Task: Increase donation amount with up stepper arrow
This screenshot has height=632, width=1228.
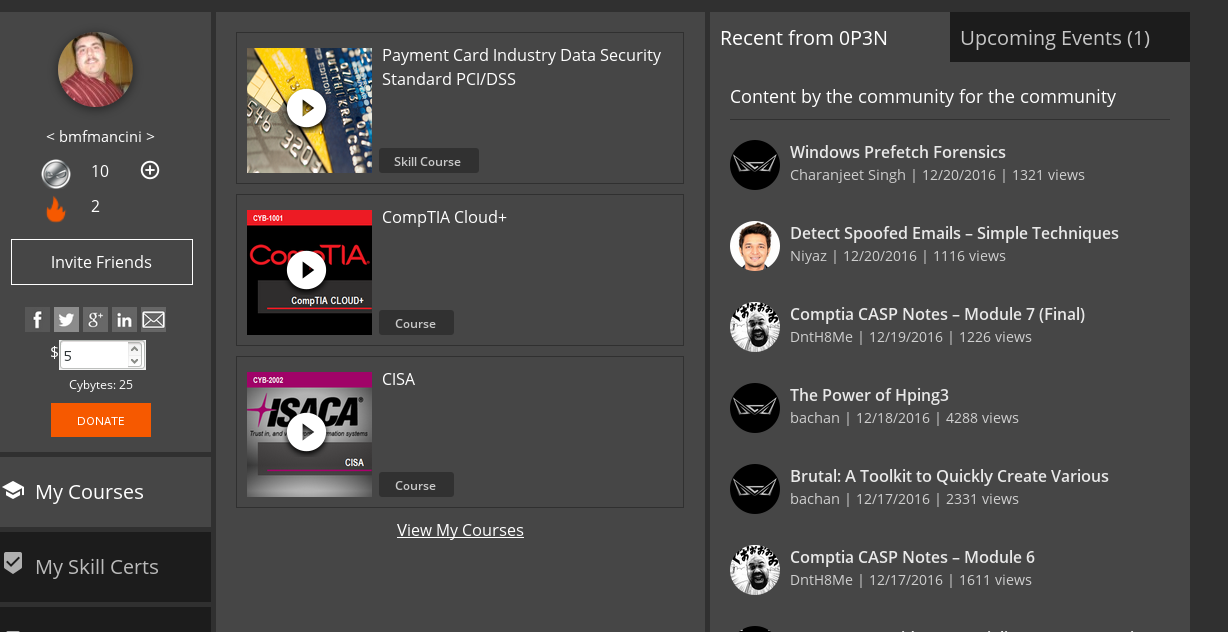Action: click(x=134, y=349)
